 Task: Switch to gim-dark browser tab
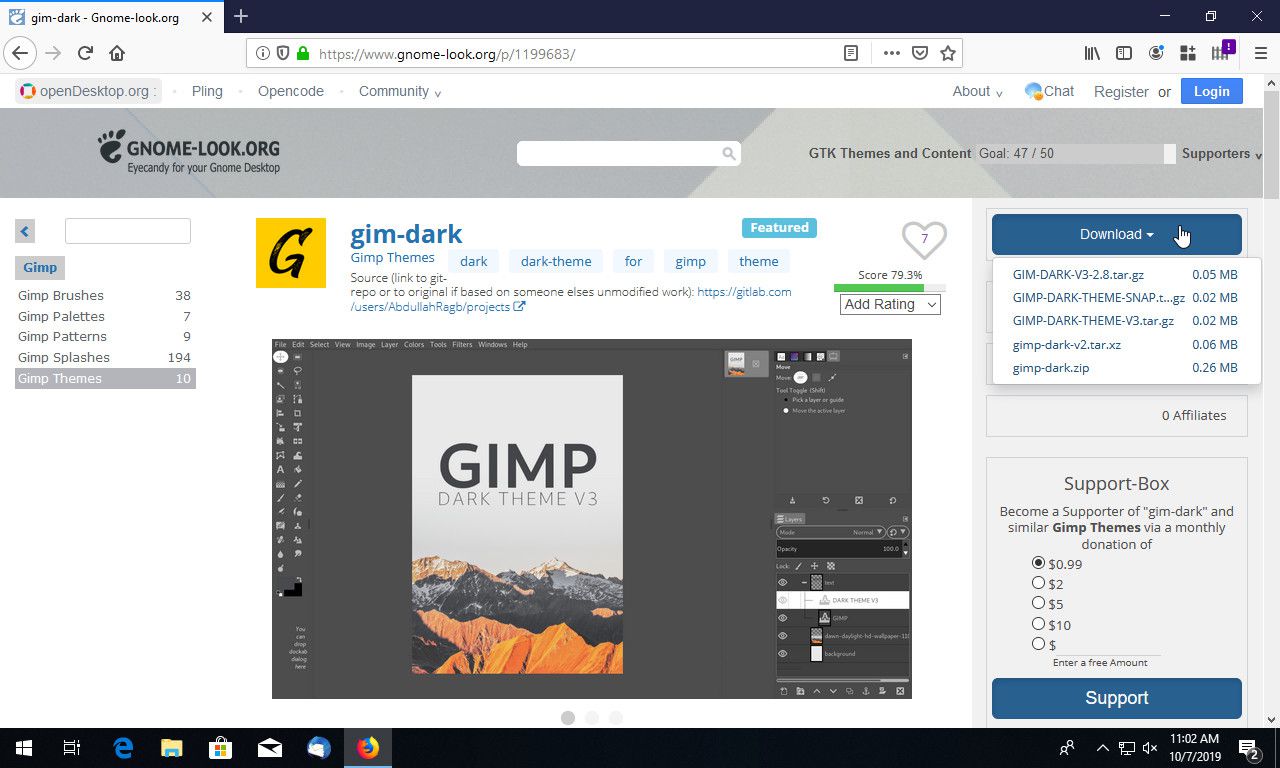click(x=111, y=17)
